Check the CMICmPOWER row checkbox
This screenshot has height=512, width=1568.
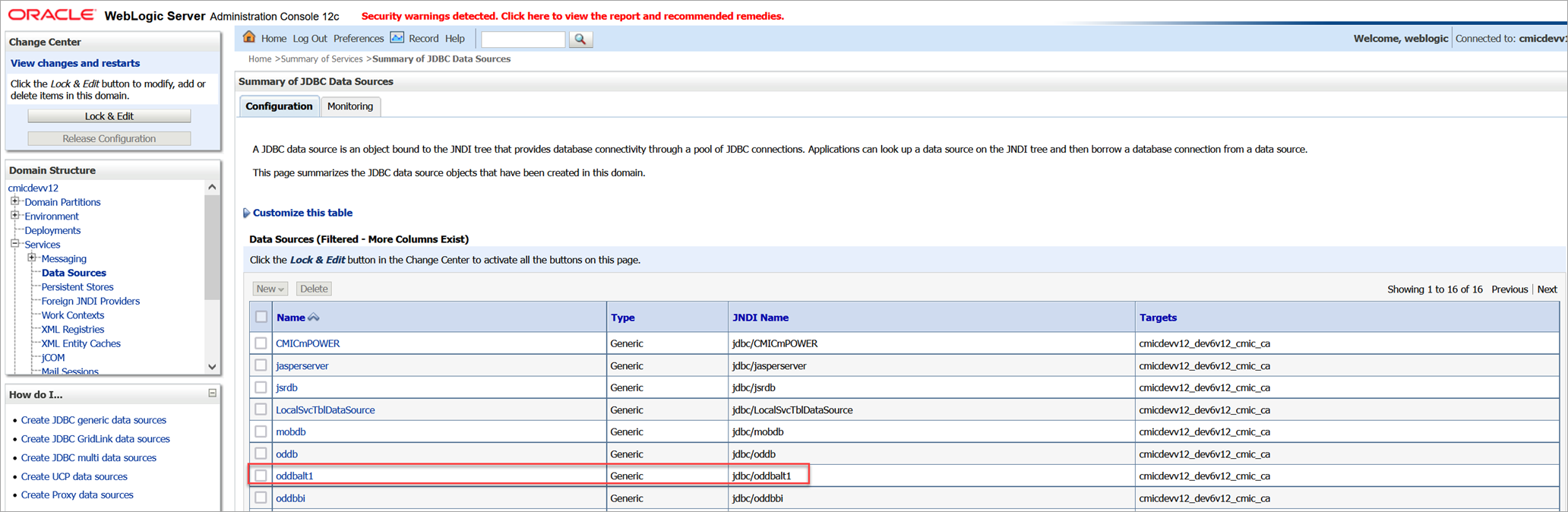tap(261, 343)
